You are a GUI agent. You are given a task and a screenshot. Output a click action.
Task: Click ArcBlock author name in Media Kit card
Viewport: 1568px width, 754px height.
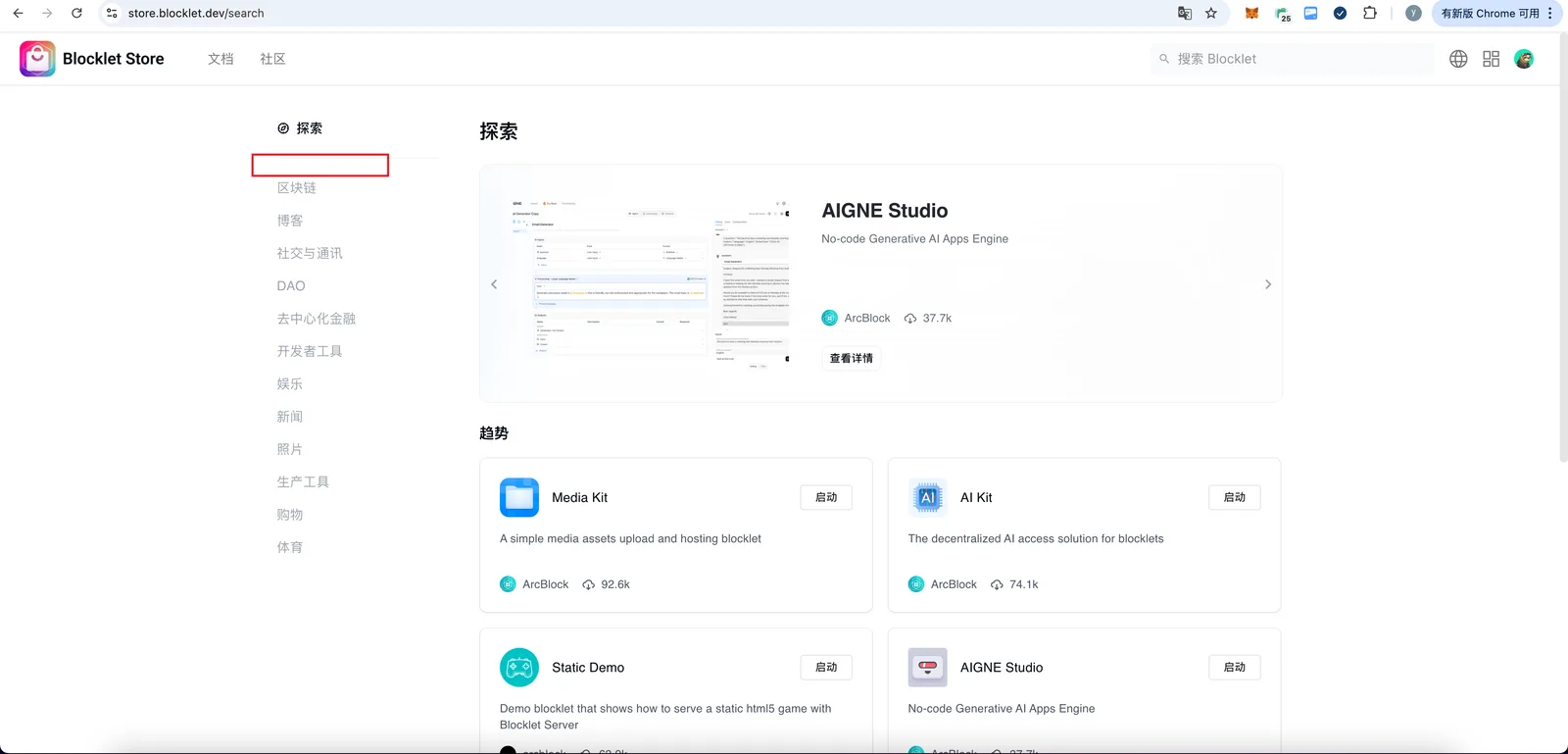[x=545, y=584]
